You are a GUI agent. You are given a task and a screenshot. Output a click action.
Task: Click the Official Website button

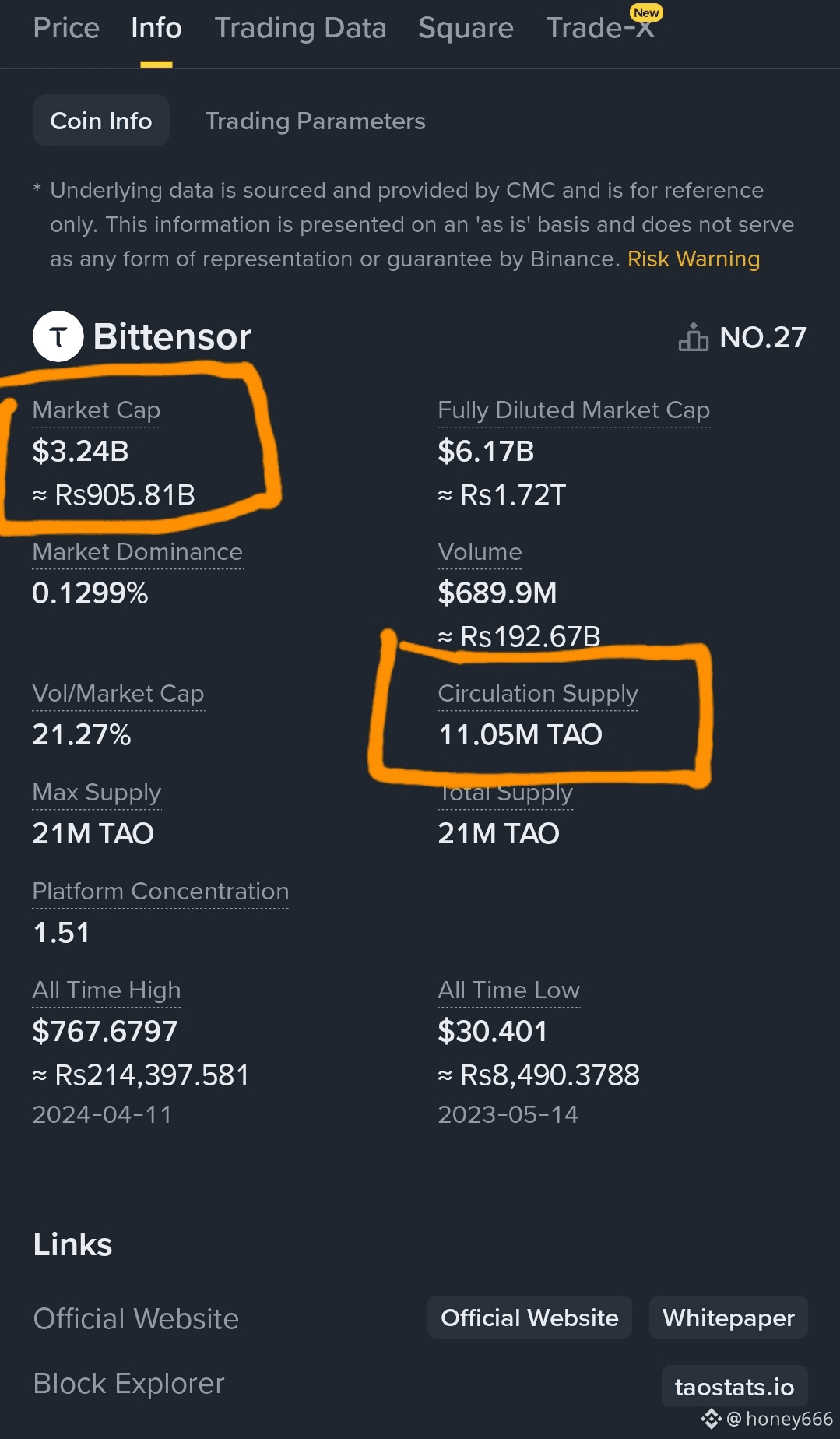click(529, 1318)
